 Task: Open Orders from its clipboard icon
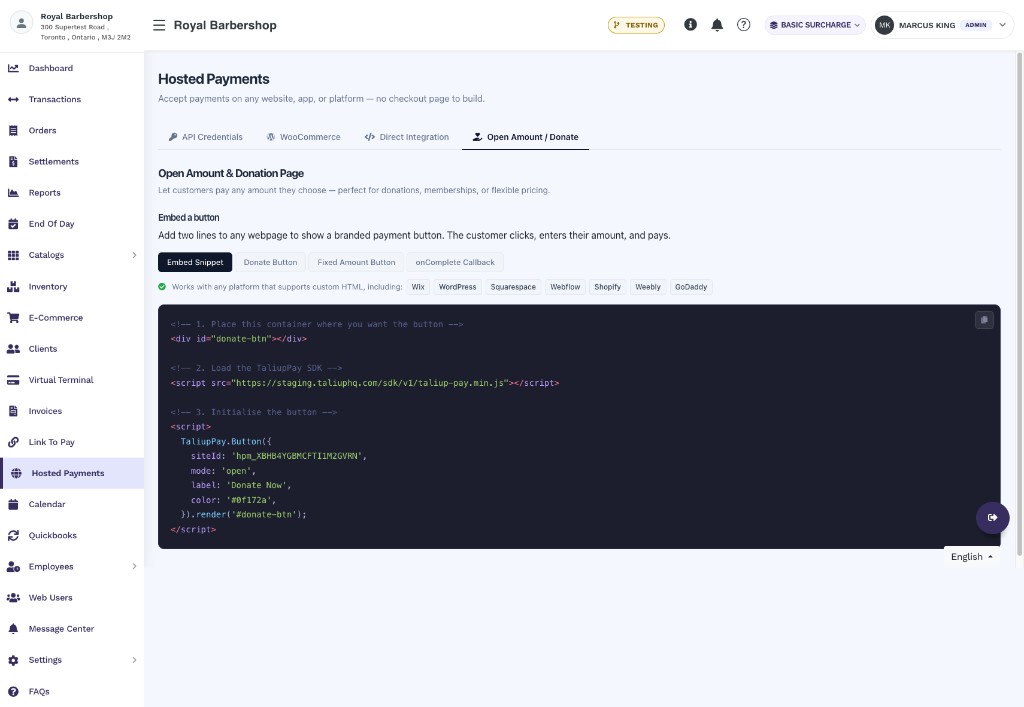click(x=13, y=131)
